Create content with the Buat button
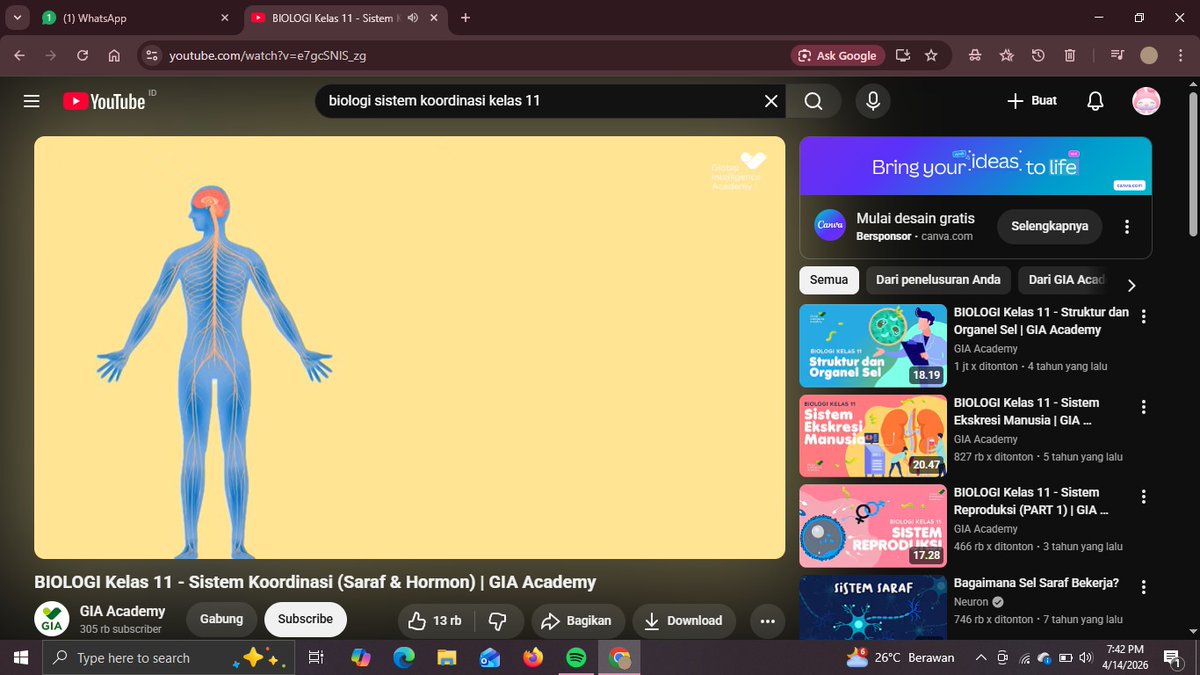The image size is (1200, 675). tap(1032, 101)
